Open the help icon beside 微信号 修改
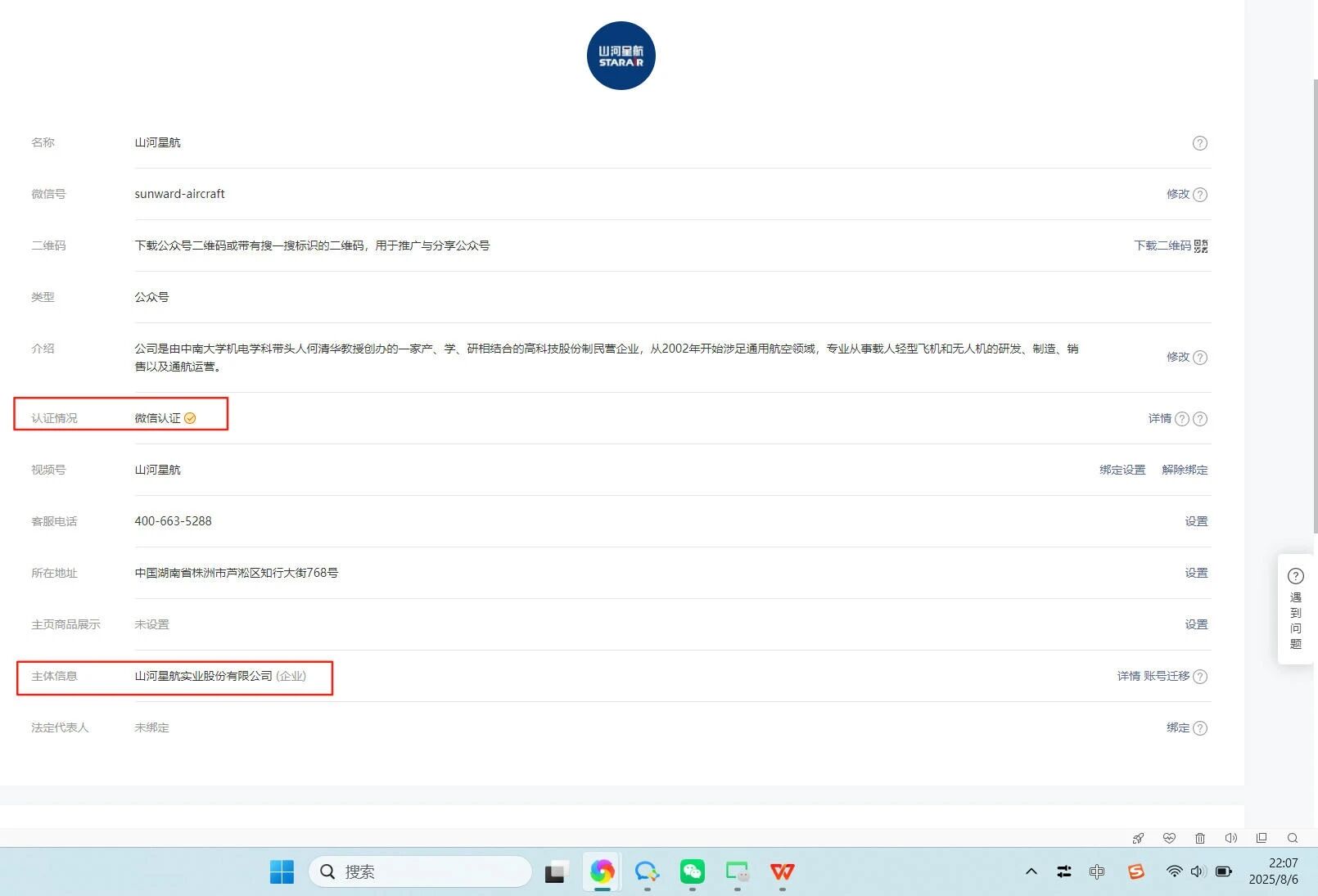The image size is (1318, 896). click(x=1200, y=195)
